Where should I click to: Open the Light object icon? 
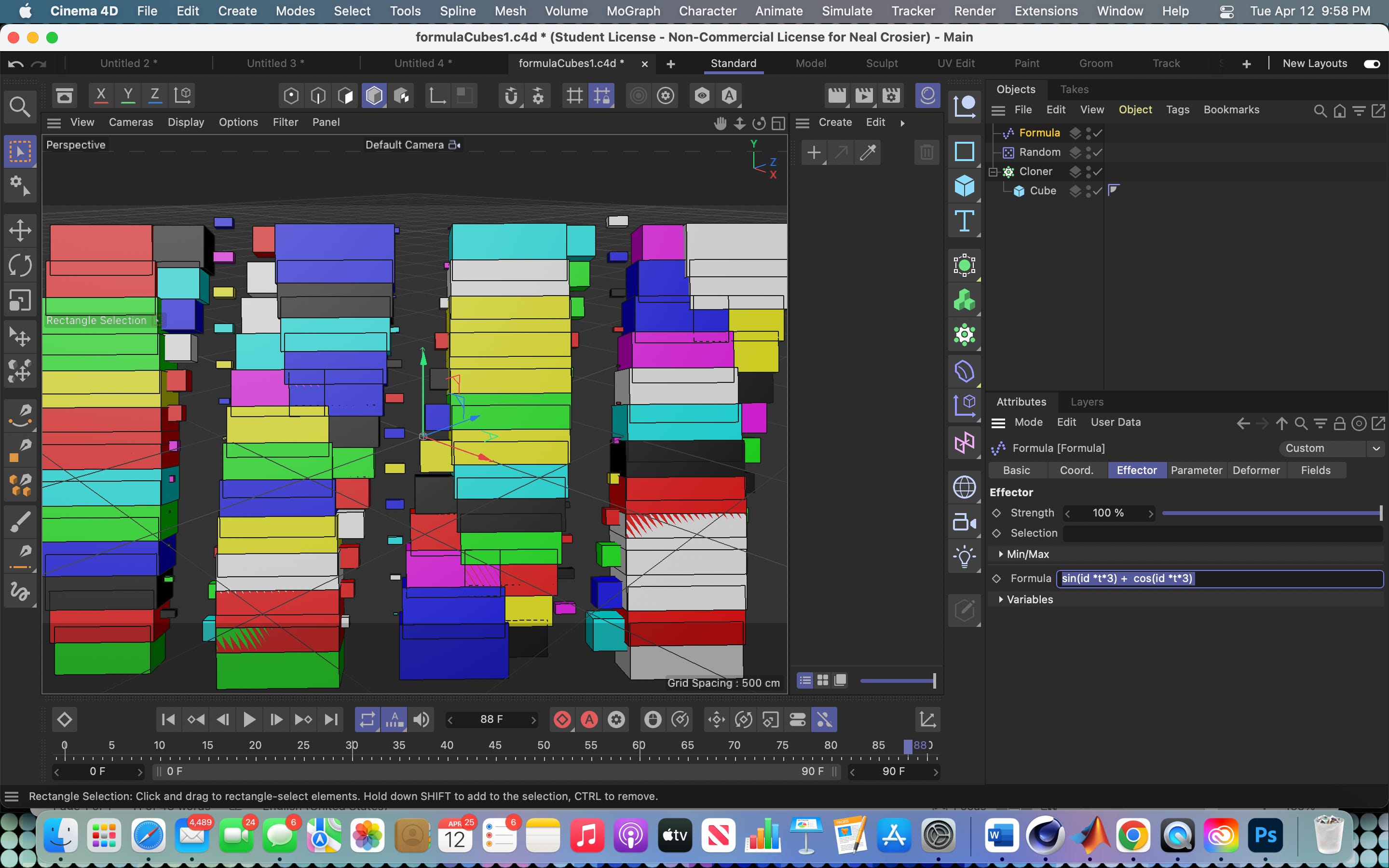tap(964, 556)
